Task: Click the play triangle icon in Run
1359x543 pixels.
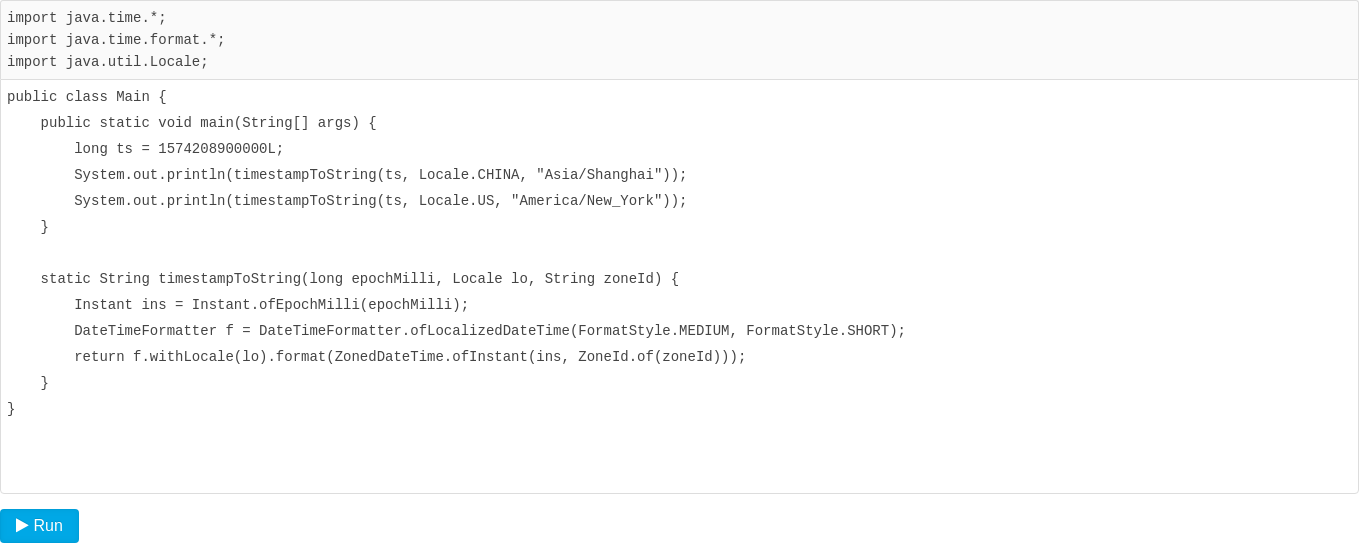Action: pyautogui.click(x=22, y=525)
